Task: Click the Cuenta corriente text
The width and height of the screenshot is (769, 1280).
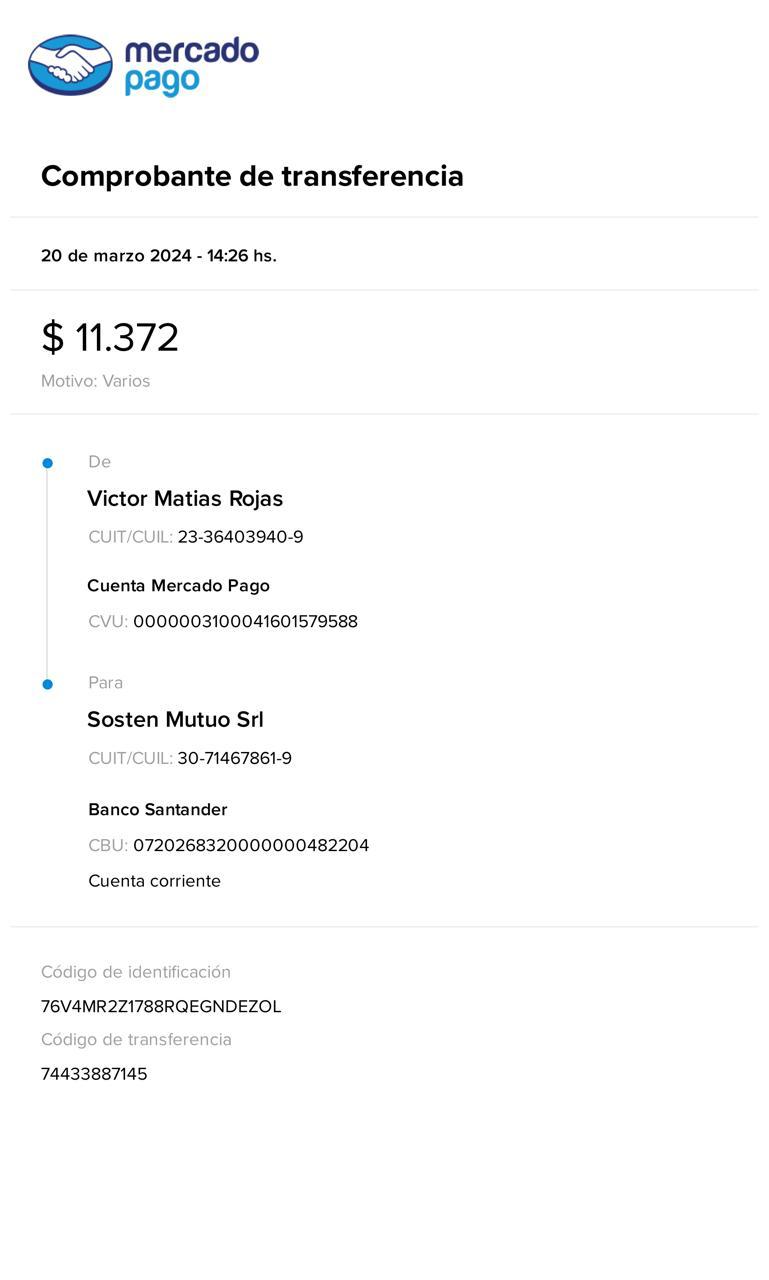Action: [154, 881]
